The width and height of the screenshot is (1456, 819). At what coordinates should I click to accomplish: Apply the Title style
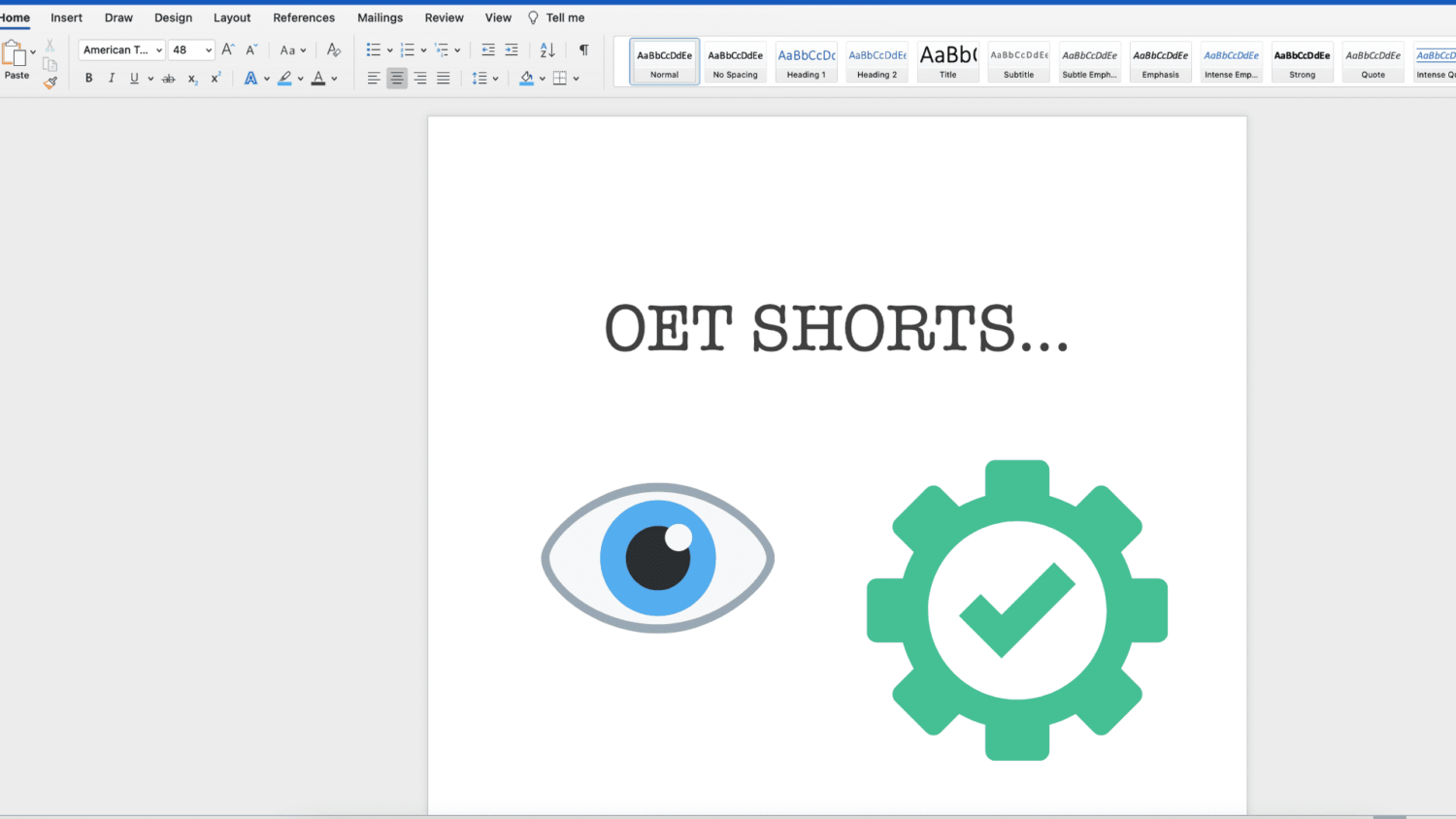(x=948, y=62)
